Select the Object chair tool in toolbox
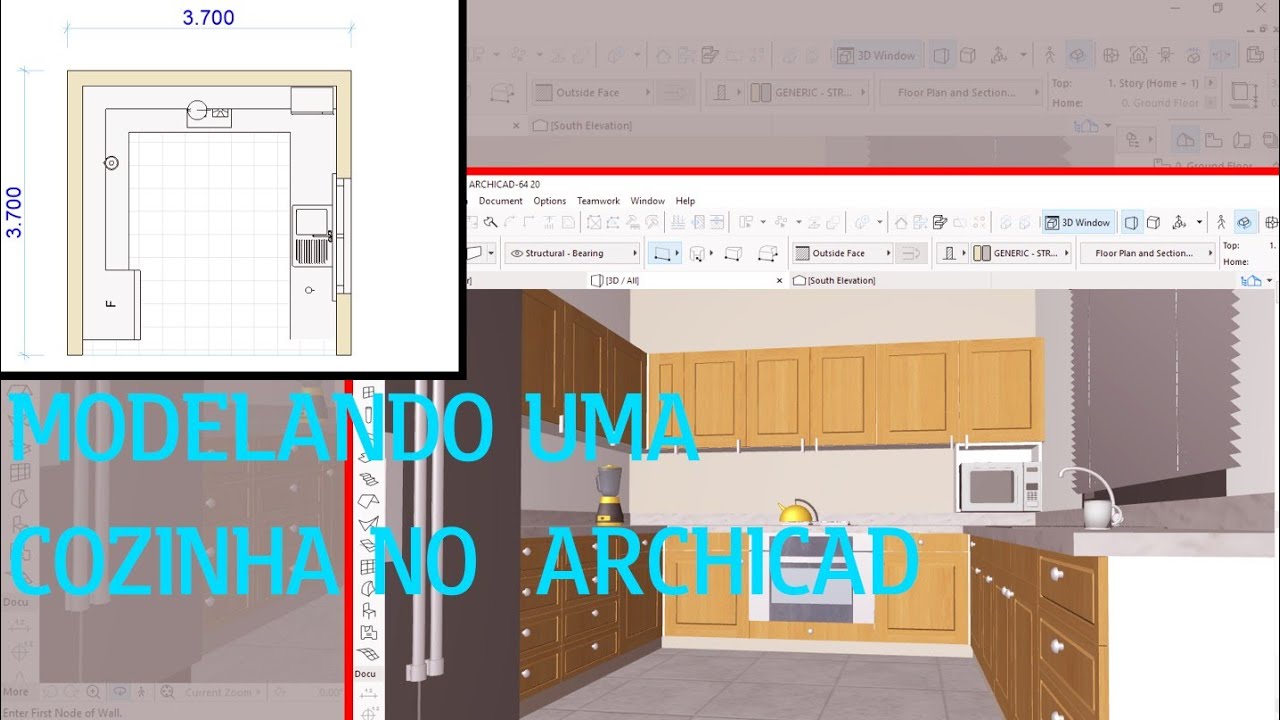1280x720 pixels. (x=369, y=610)
